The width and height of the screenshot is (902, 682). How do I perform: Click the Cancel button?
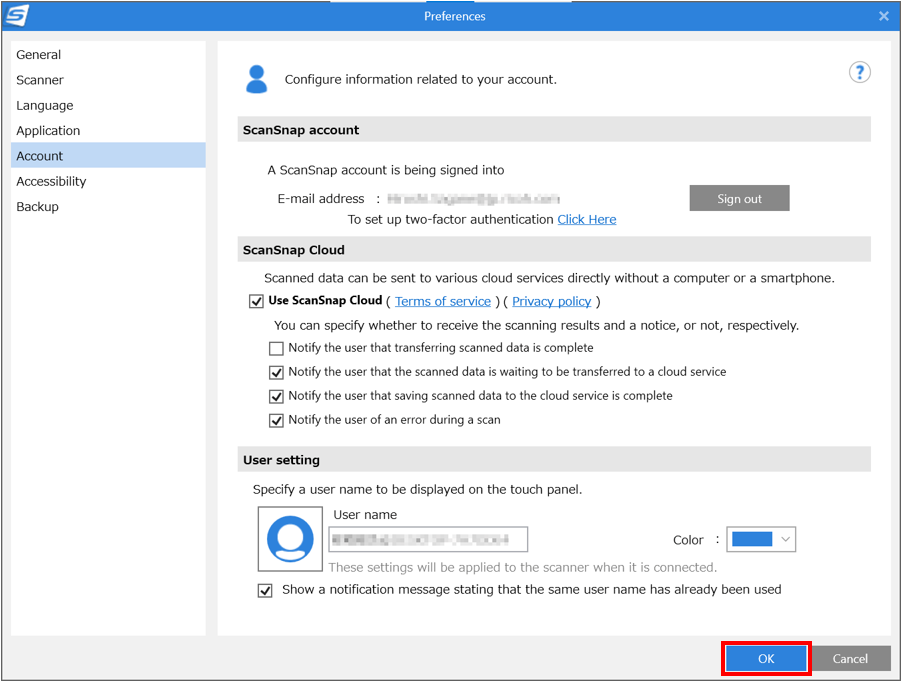[850, 658]
